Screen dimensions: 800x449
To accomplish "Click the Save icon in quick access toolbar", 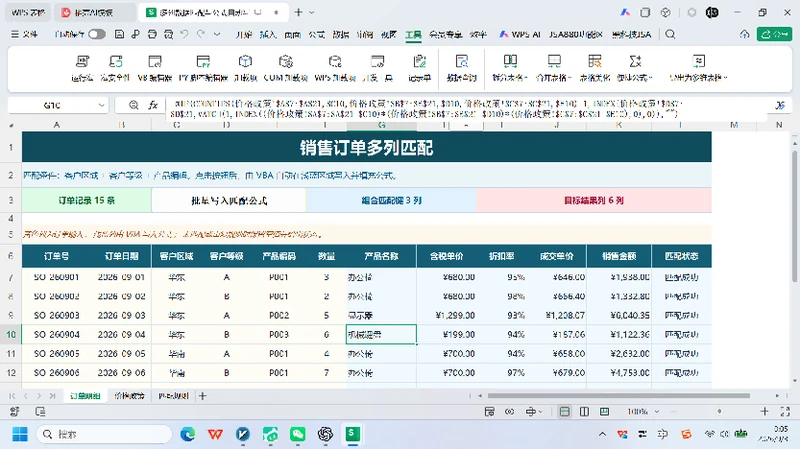I will coord(119,34).
